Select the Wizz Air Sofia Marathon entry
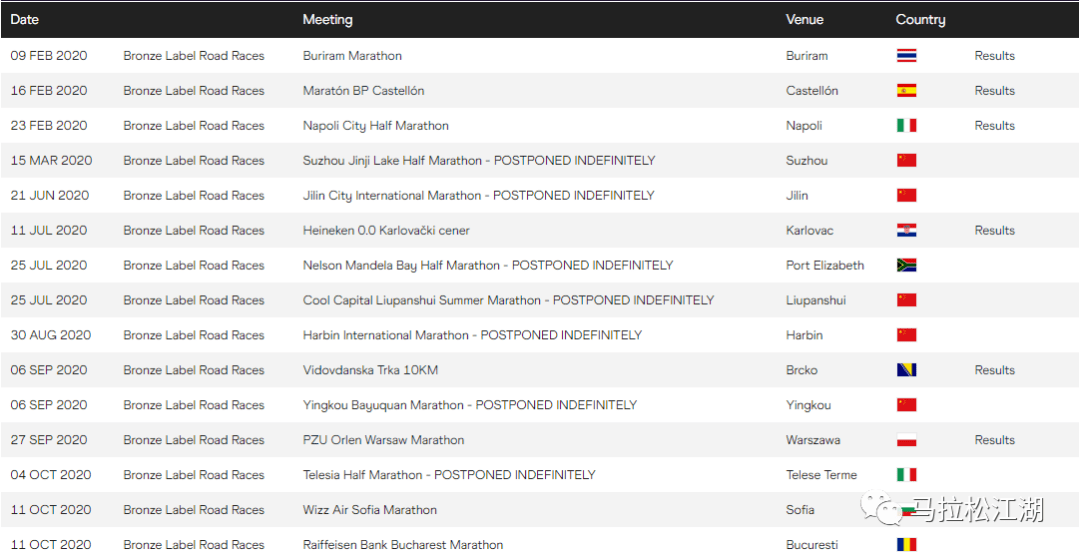Screen dimensions: 1080x558 pos(370,510)
